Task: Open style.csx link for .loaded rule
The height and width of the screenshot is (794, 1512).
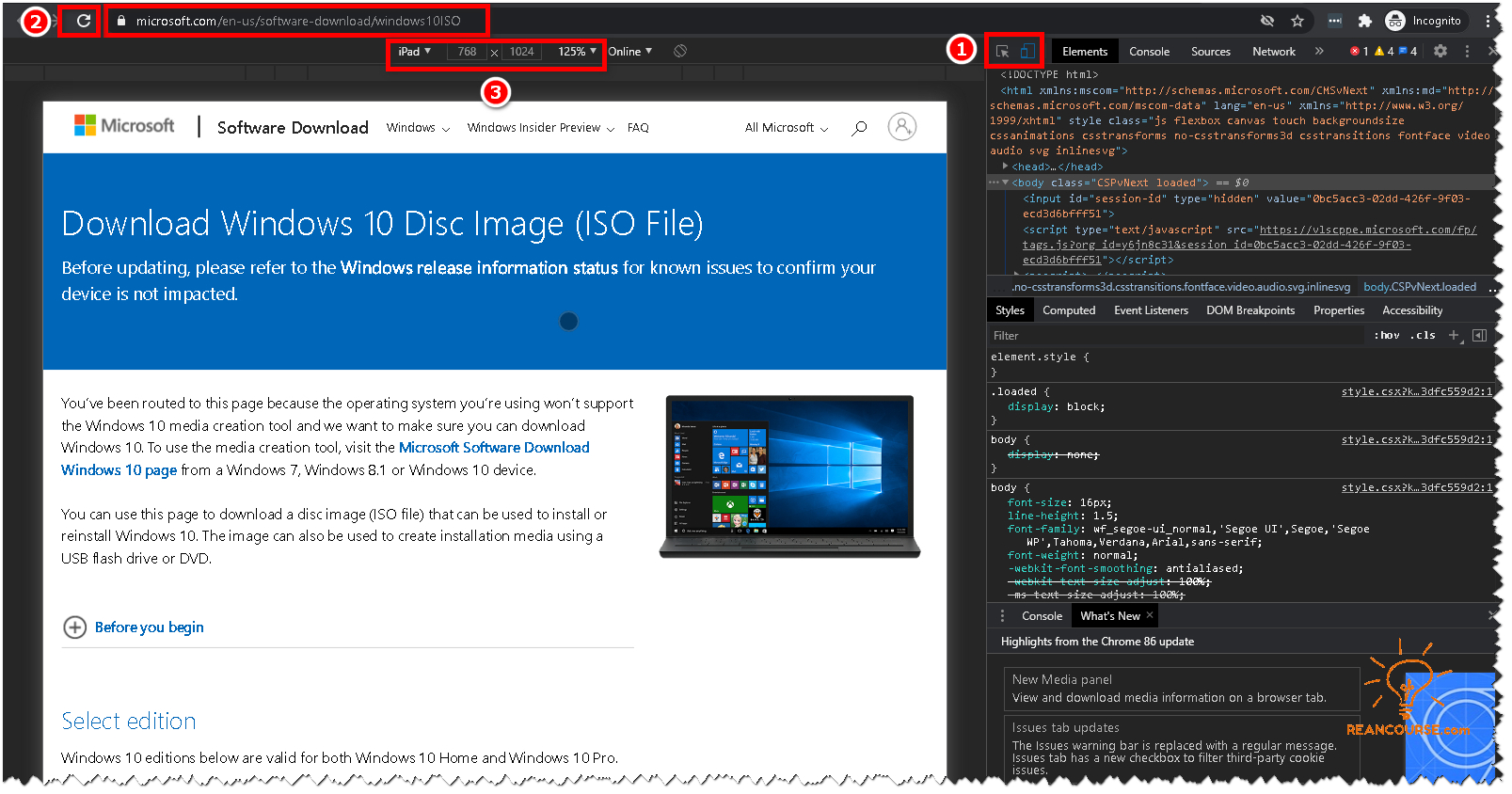Action: click(x=1416, y=392)
